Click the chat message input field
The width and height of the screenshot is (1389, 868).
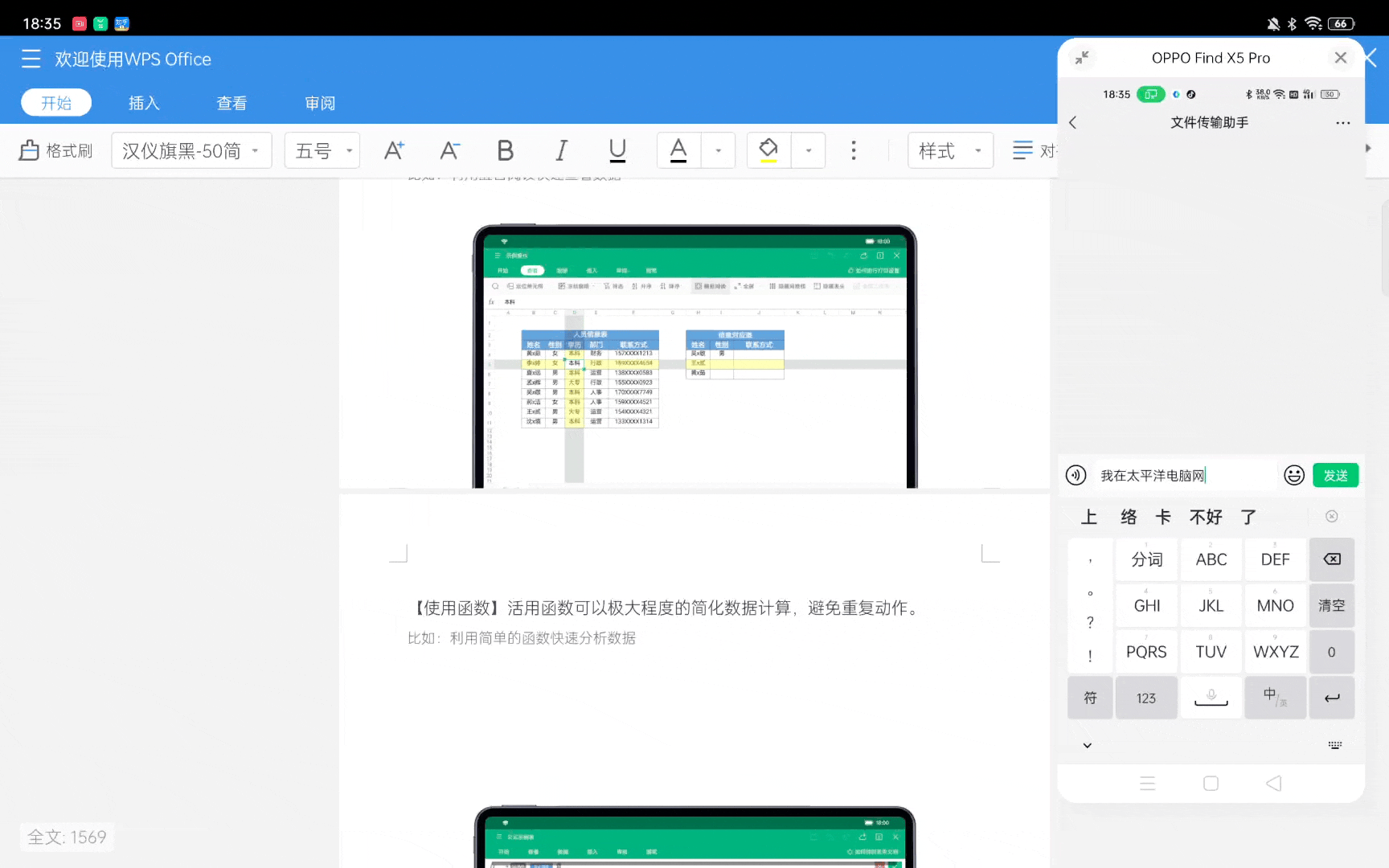point(1185,475)
